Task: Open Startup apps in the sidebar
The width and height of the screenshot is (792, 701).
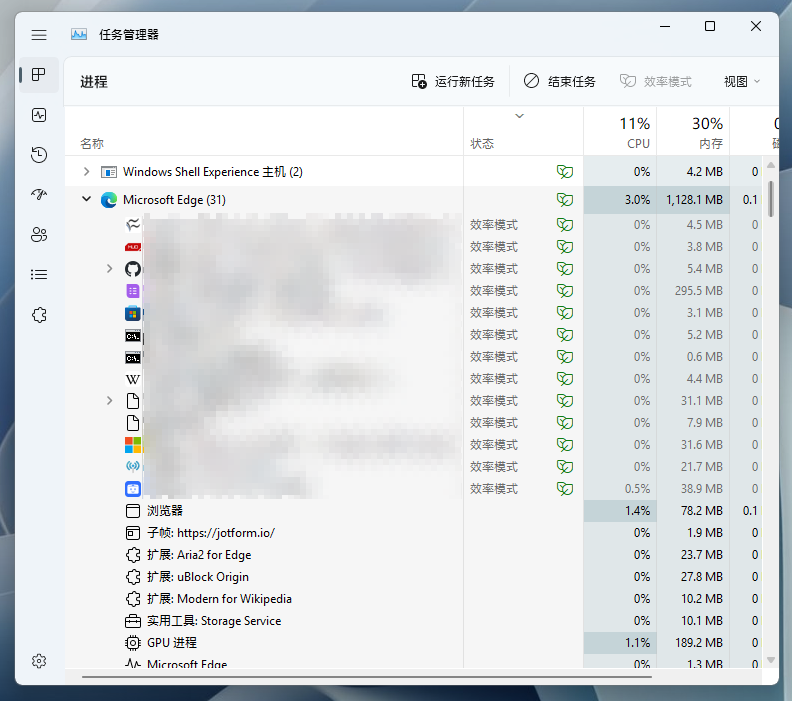Action: point(39,194)
